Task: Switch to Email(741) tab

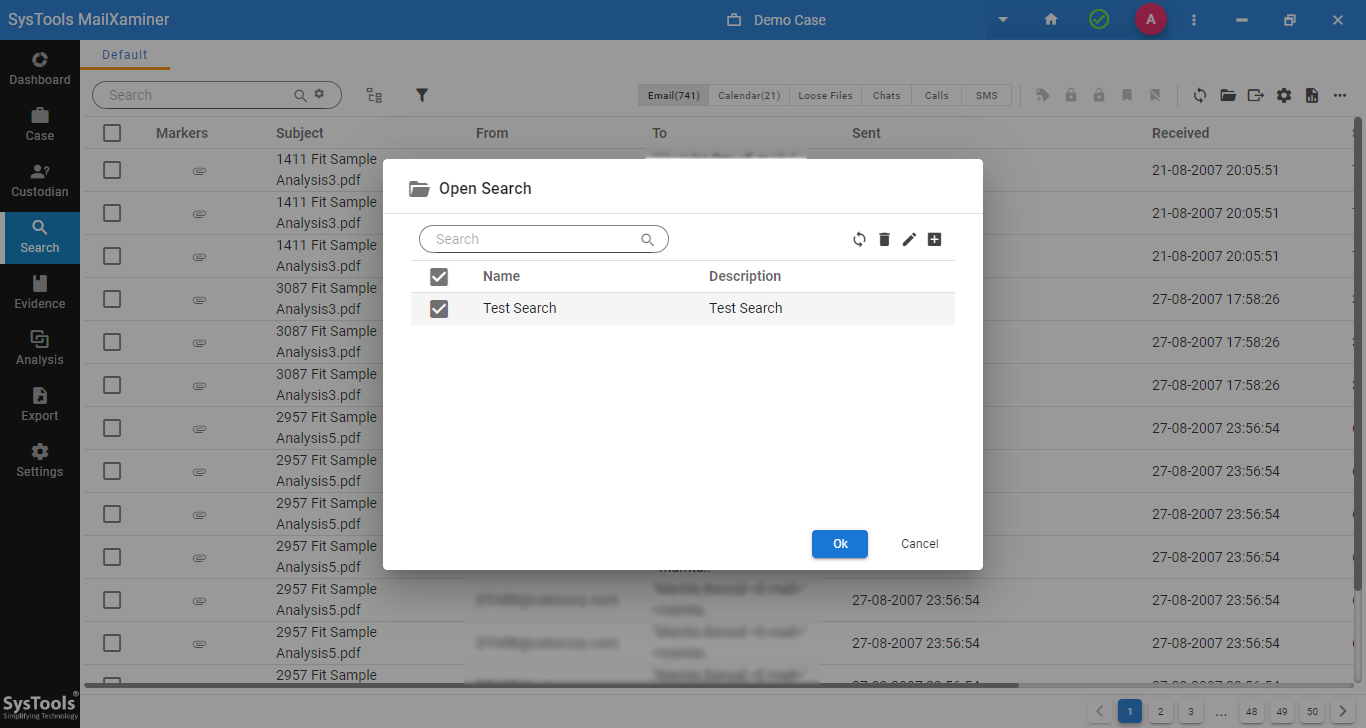Action: coord(674,95)
